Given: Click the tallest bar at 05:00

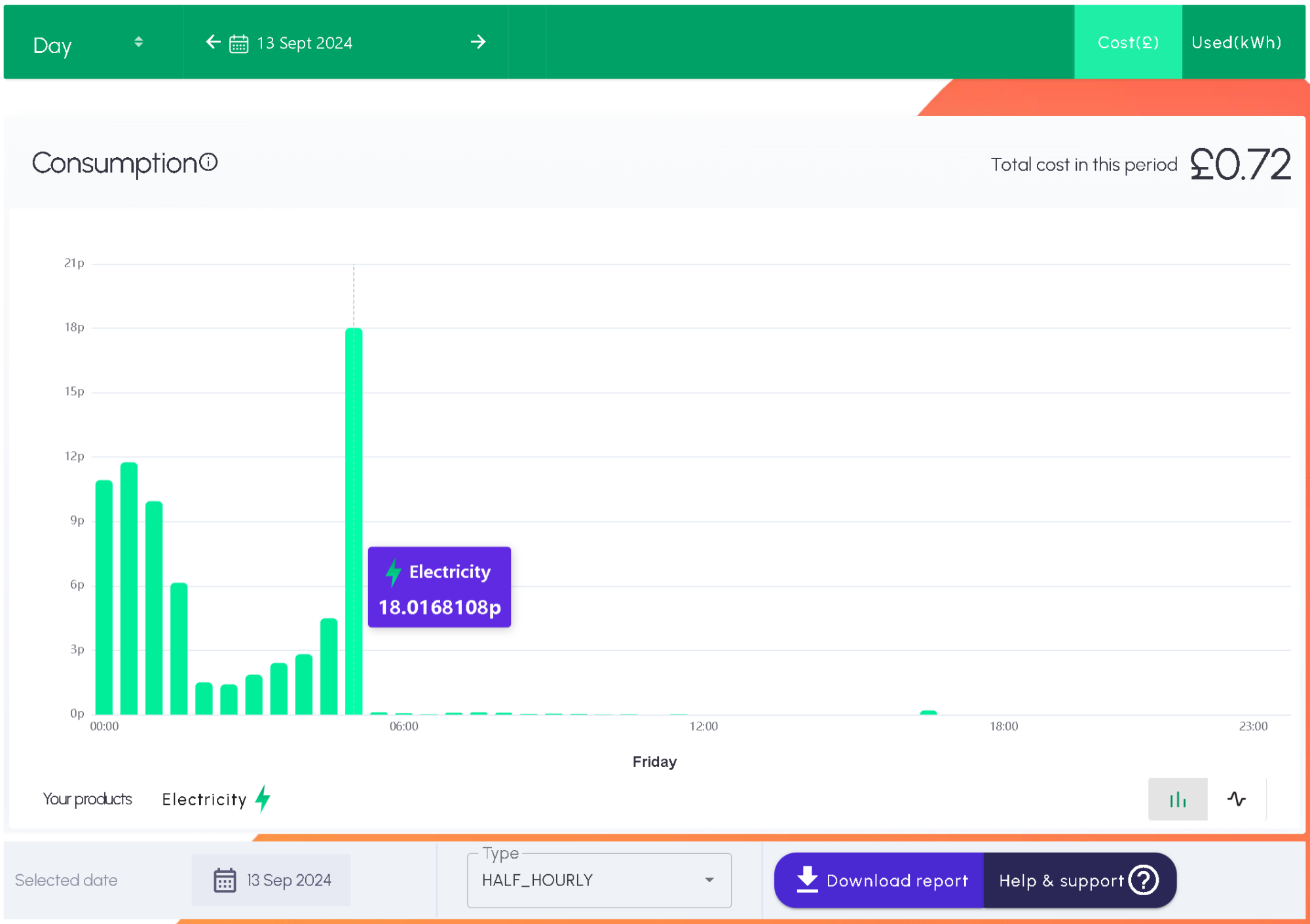Looking at the screenshot, I should tap(354, 521).
